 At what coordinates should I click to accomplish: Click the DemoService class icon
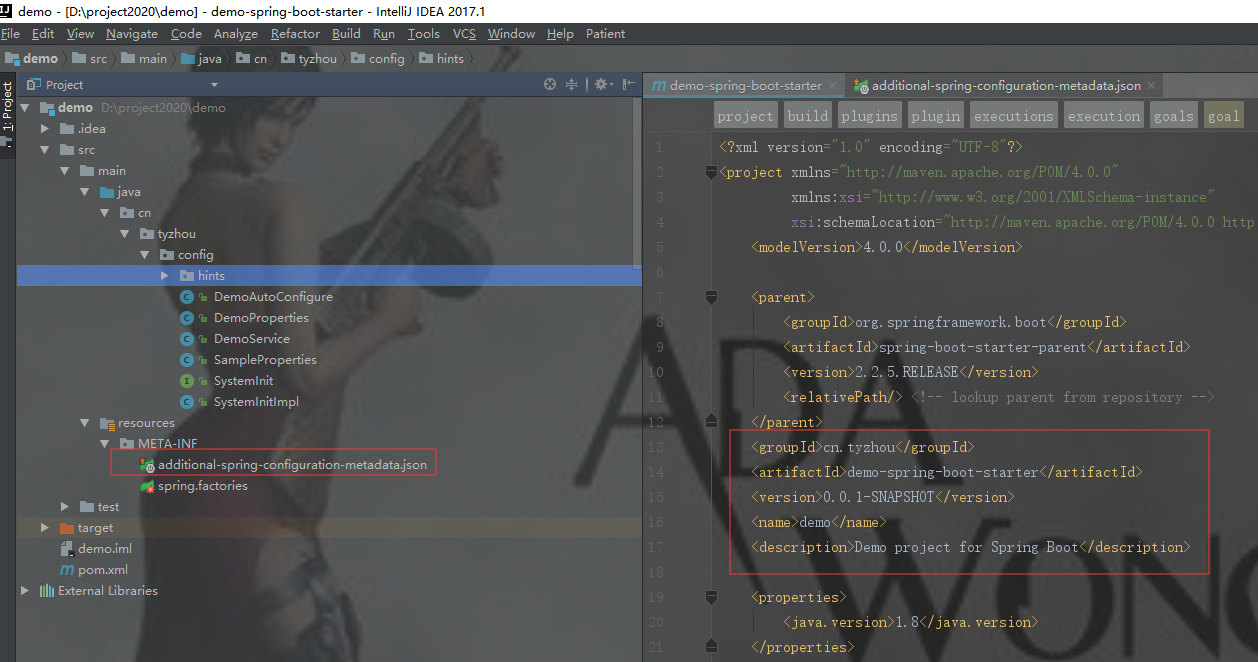(x=186, y=339)
